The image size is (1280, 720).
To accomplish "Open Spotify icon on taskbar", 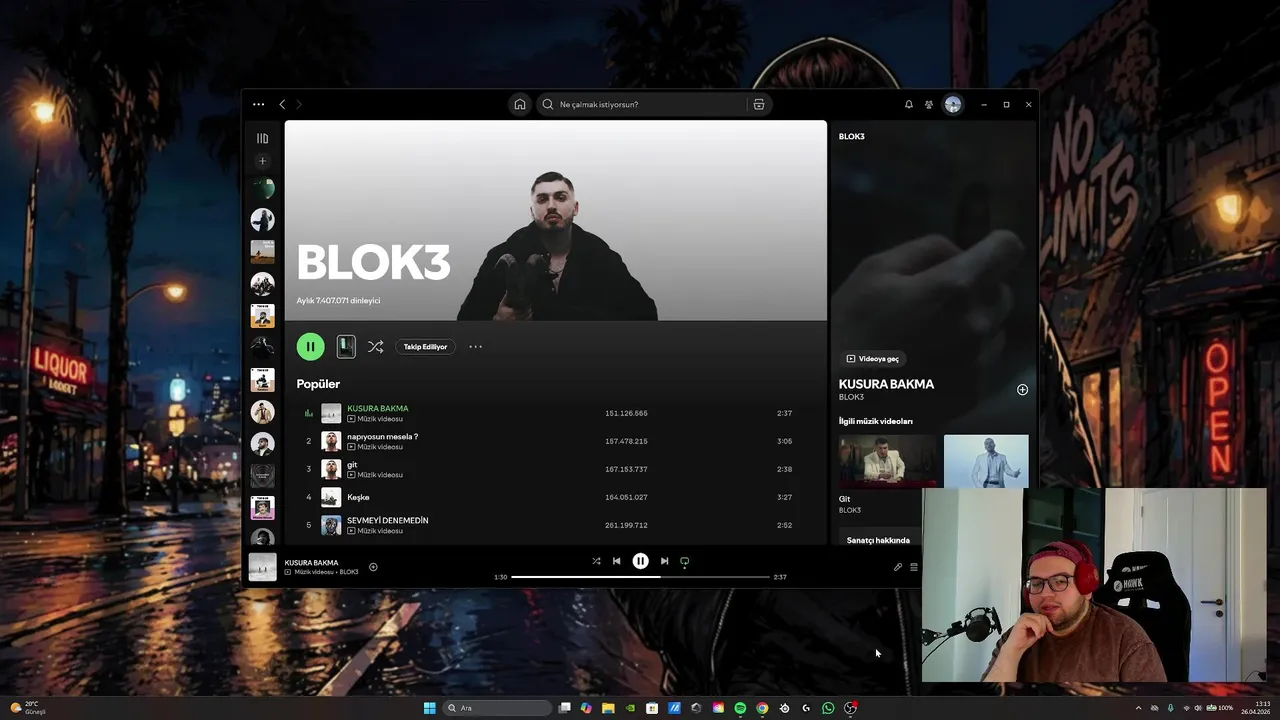I will pyautogui.click(x=740, y=708).
